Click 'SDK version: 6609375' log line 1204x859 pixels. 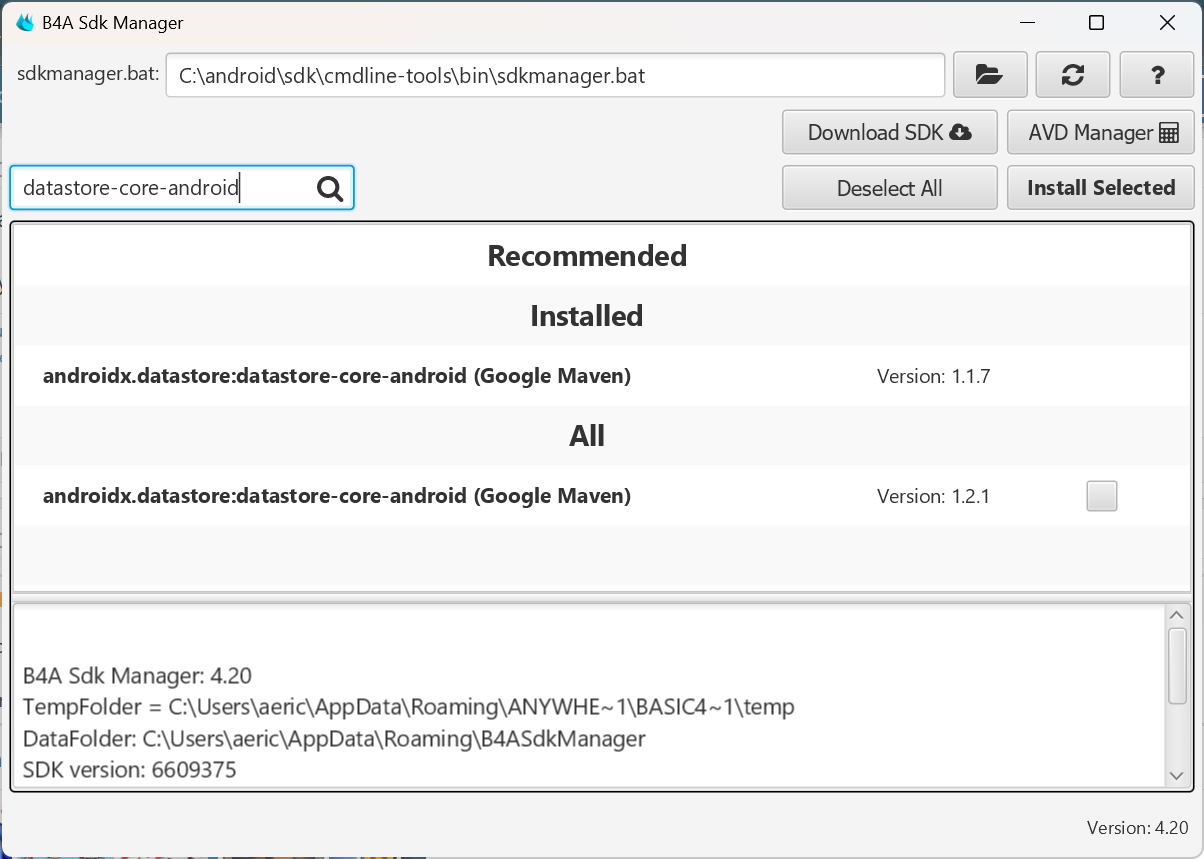(129, 771)
